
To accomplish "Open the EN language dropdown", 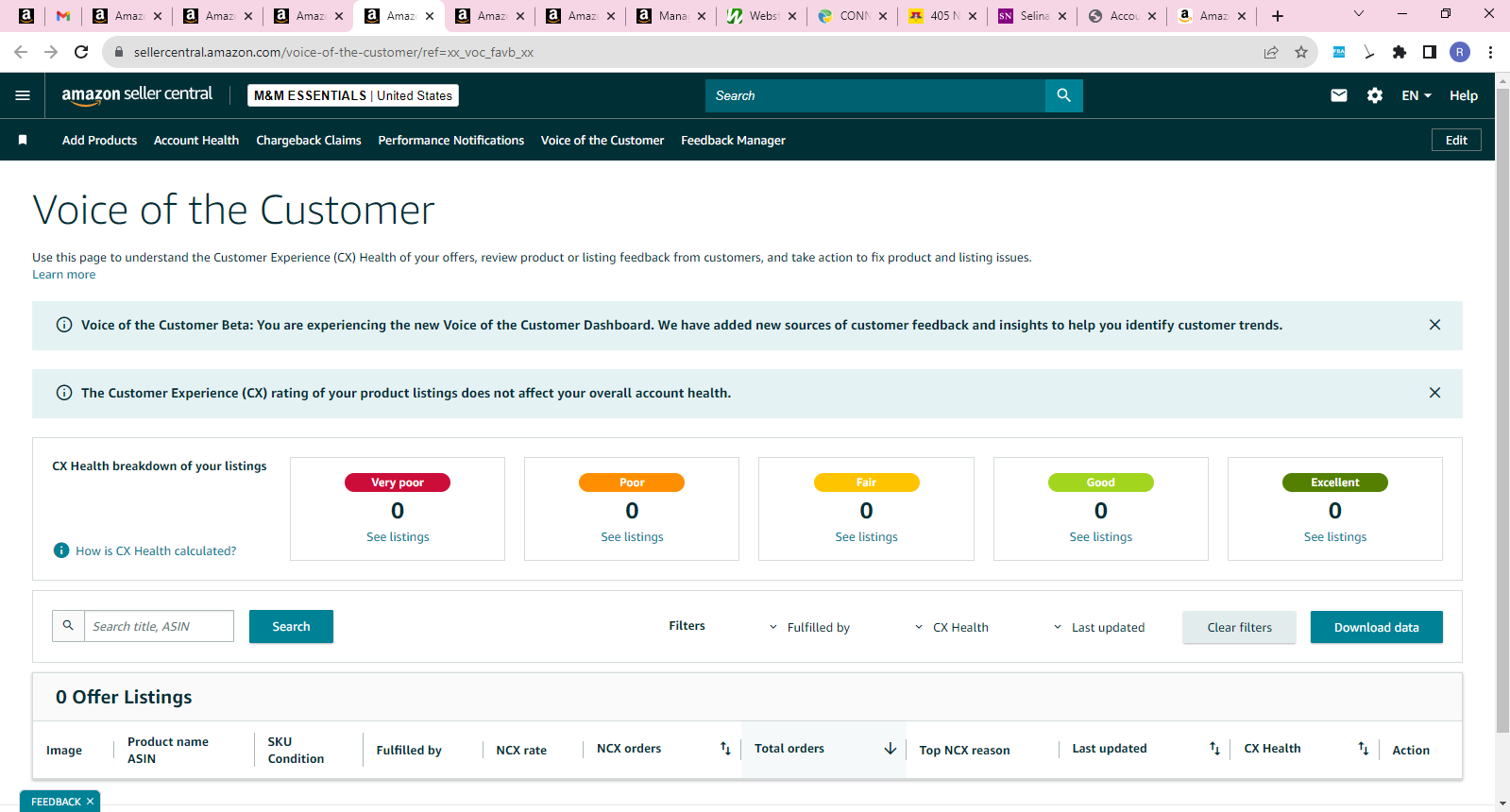I will [1417, 95].
